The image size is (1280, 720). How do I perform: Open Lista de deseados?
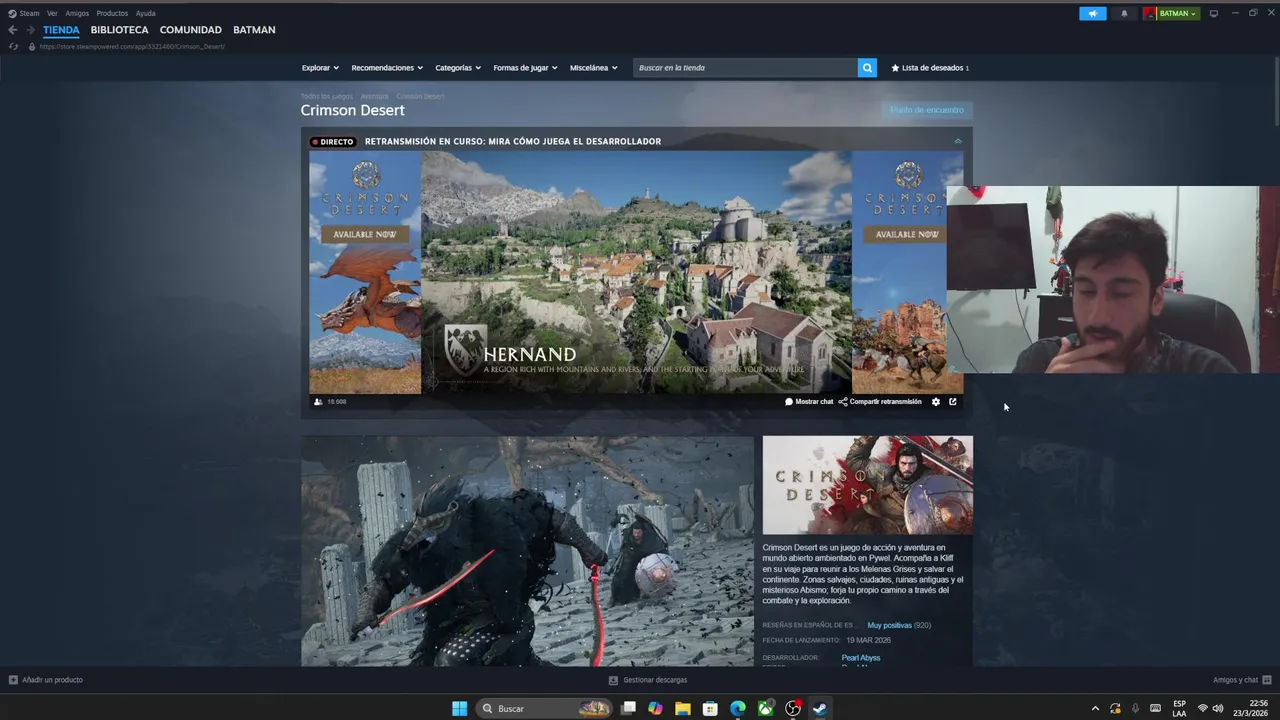point(930,68)
